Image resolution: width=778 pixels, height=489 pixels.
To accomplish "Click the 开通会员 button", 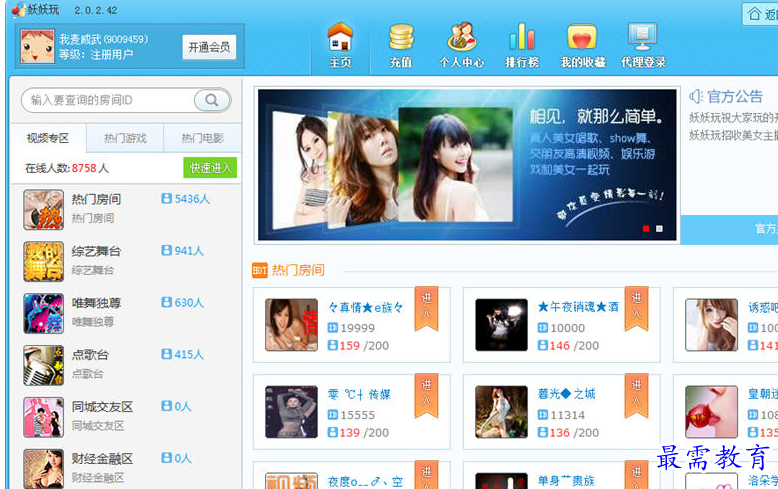I will 209,47.
